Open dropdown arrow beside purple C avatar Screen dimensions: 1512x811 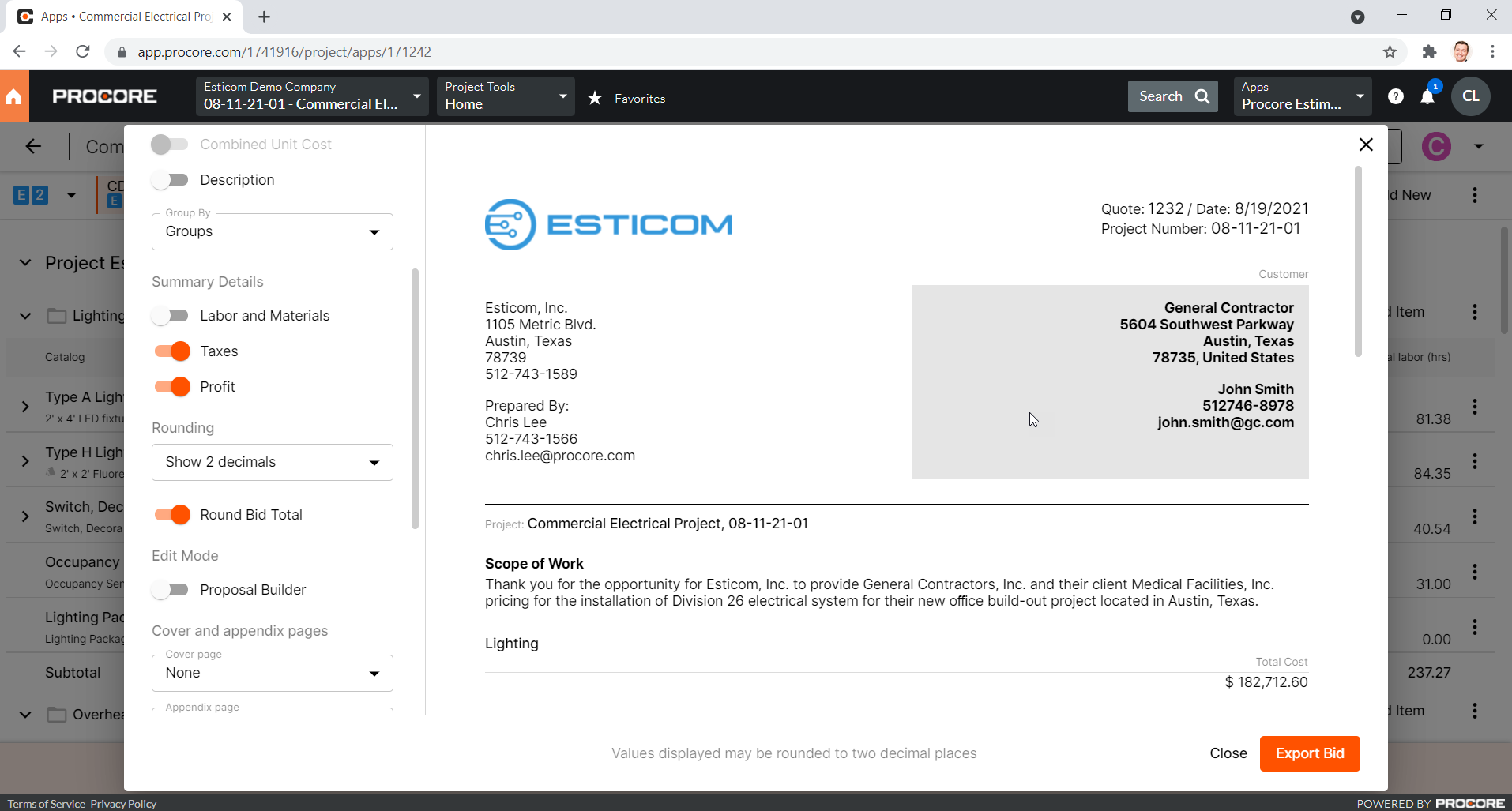tap(1479, 146)
